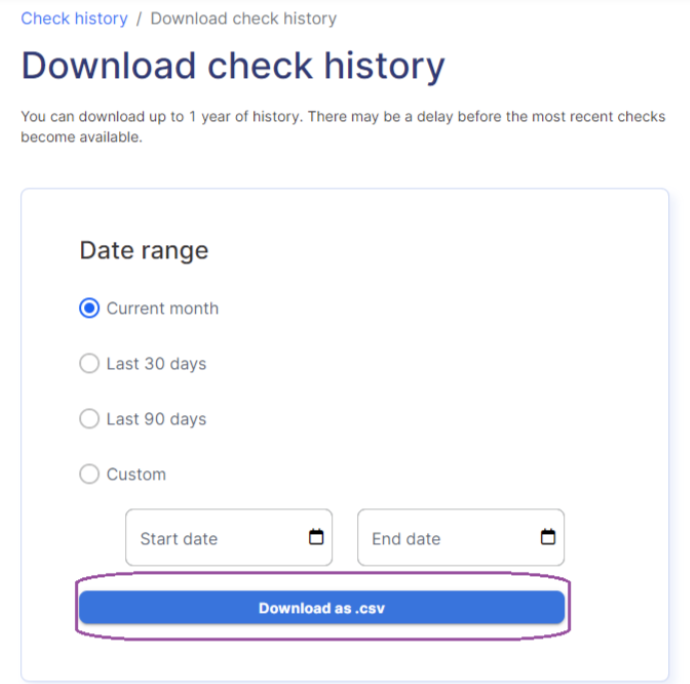
Task: Open the Start date calendar picker icon
Action: (316, 537)
